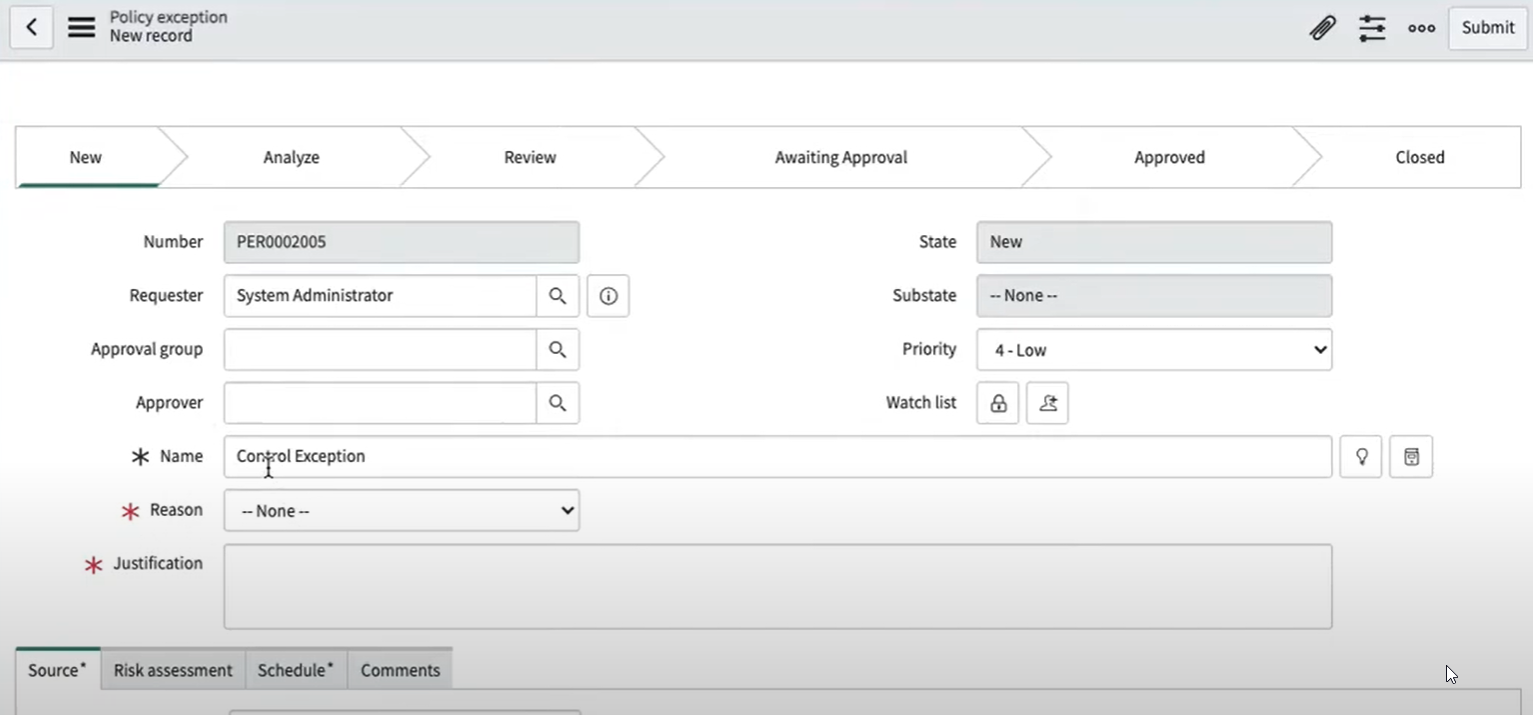The width and height of the screenshot is (1533, 715).
Task: Unlock the Watch list padlock icon
Action: point(997,403)
